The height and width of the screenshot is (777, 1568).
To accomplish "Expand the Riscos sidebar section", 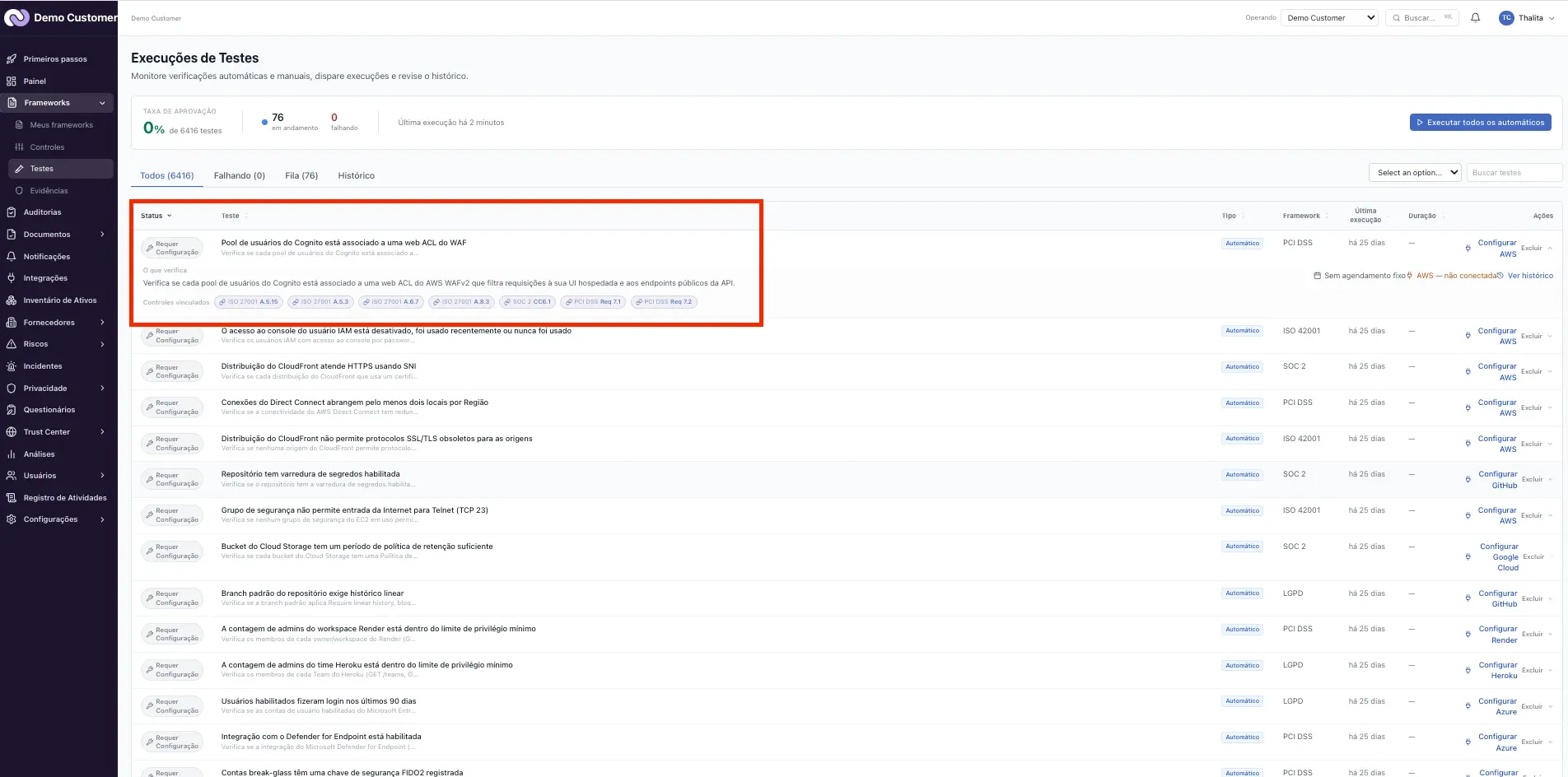I will tap(102, 344).
